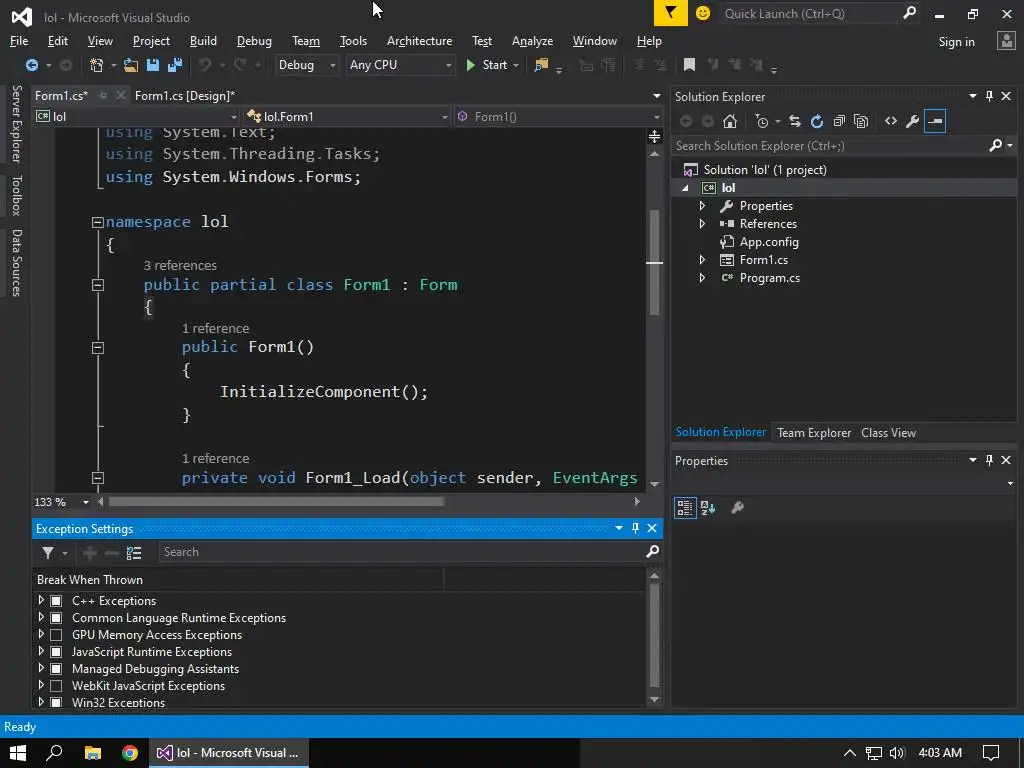Click the yellow notifications flag icon
The image size is (1024, 768).
click(x=671, y=13)
